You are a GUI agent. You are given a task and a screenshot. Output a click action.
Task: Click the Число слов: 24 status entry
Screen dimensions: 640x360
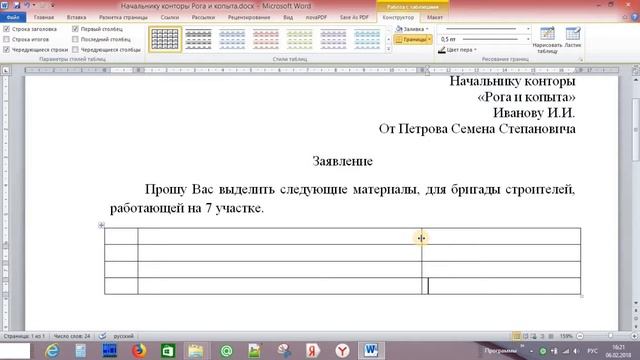point(72,336)
